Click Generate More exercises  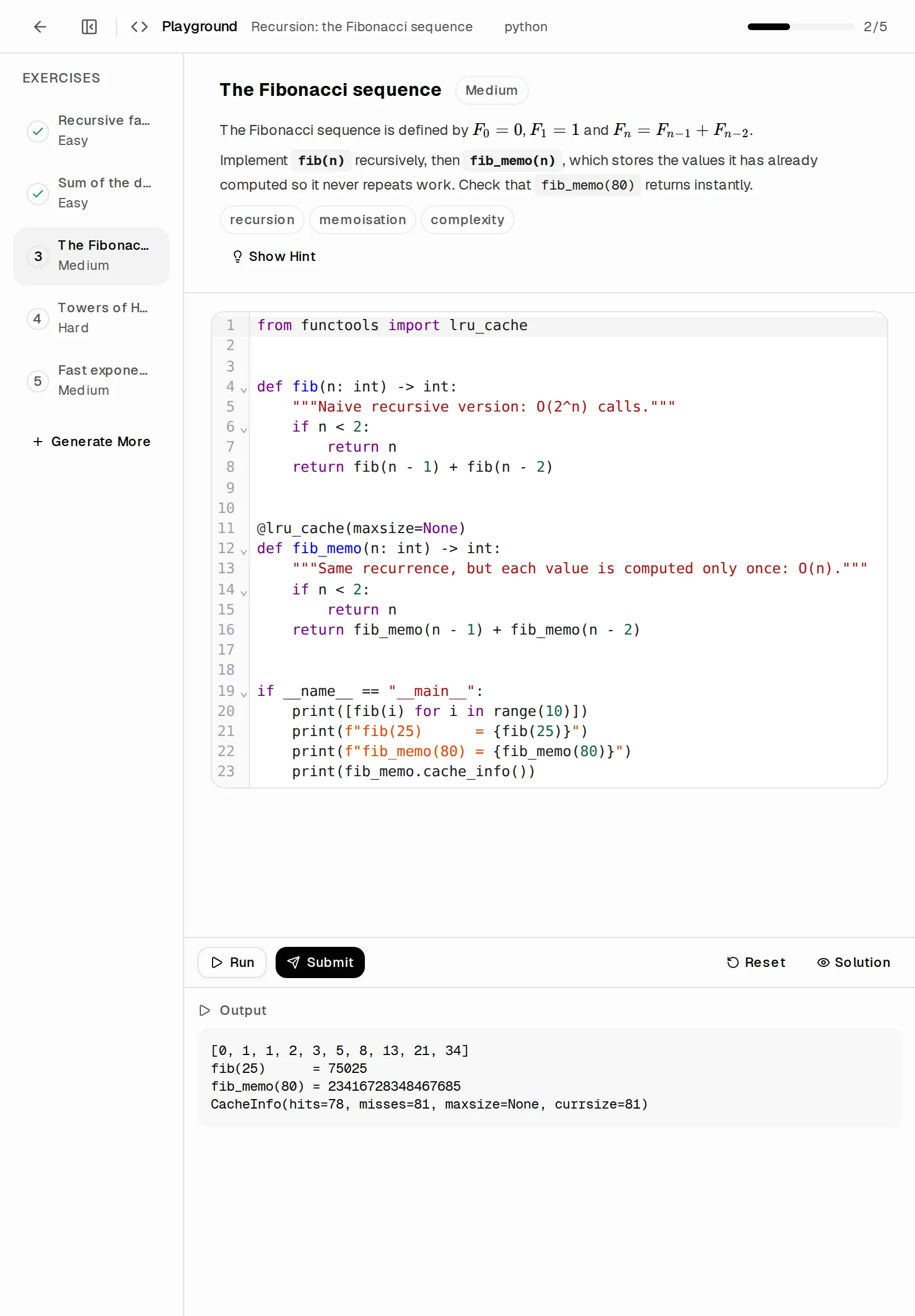92,441
